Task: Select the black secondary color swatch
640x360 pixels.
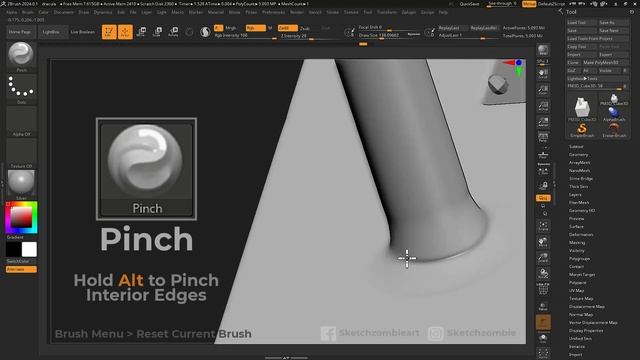Action: [13, 249]
